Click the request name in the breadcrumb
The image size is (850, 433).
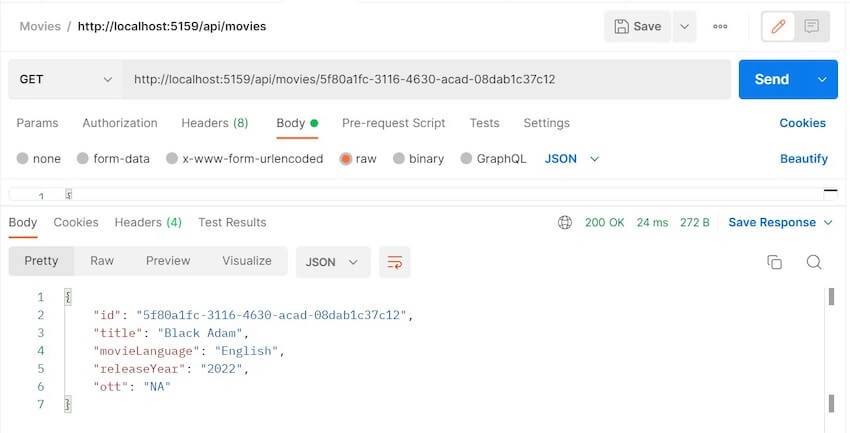click(172, 26)
